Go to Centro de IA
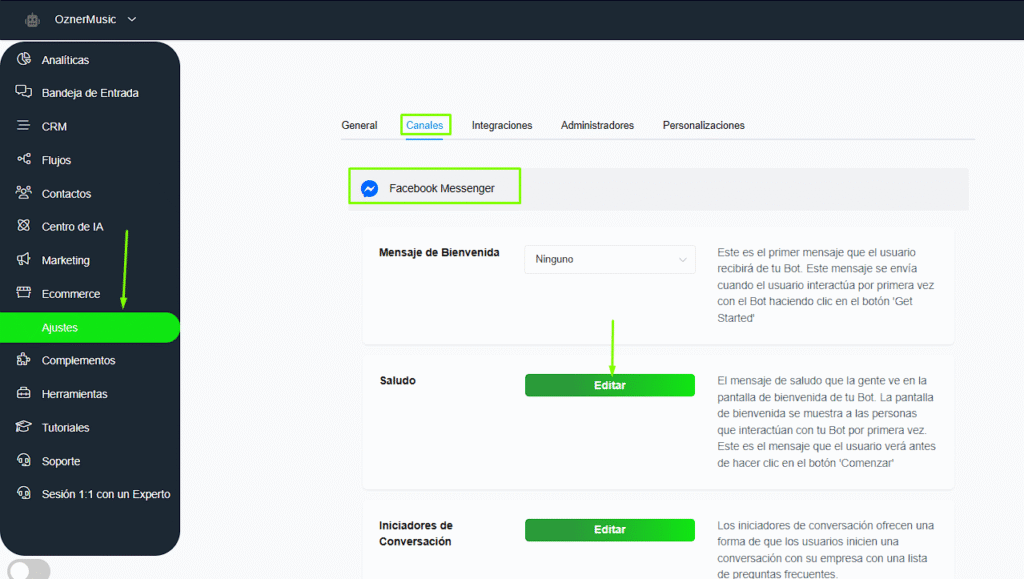The width and height of the screenshot is (1024, 579). click(72, 226)
